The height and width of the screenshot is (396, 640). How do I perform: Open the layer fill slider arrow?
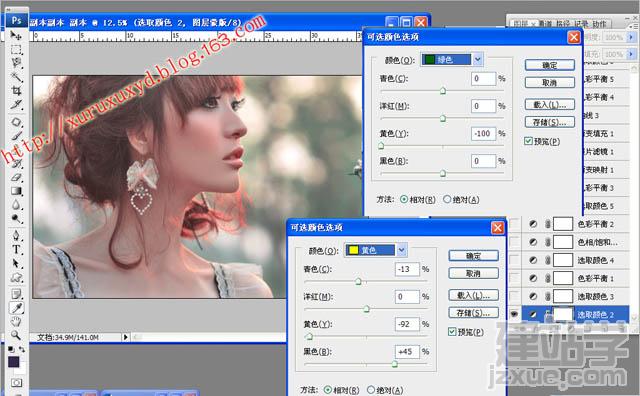[x=631, y=54]
